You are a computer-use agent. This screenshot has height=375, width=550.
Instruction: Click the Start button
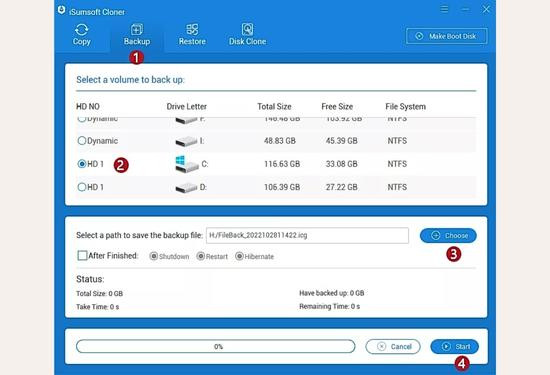coord(455,347)
